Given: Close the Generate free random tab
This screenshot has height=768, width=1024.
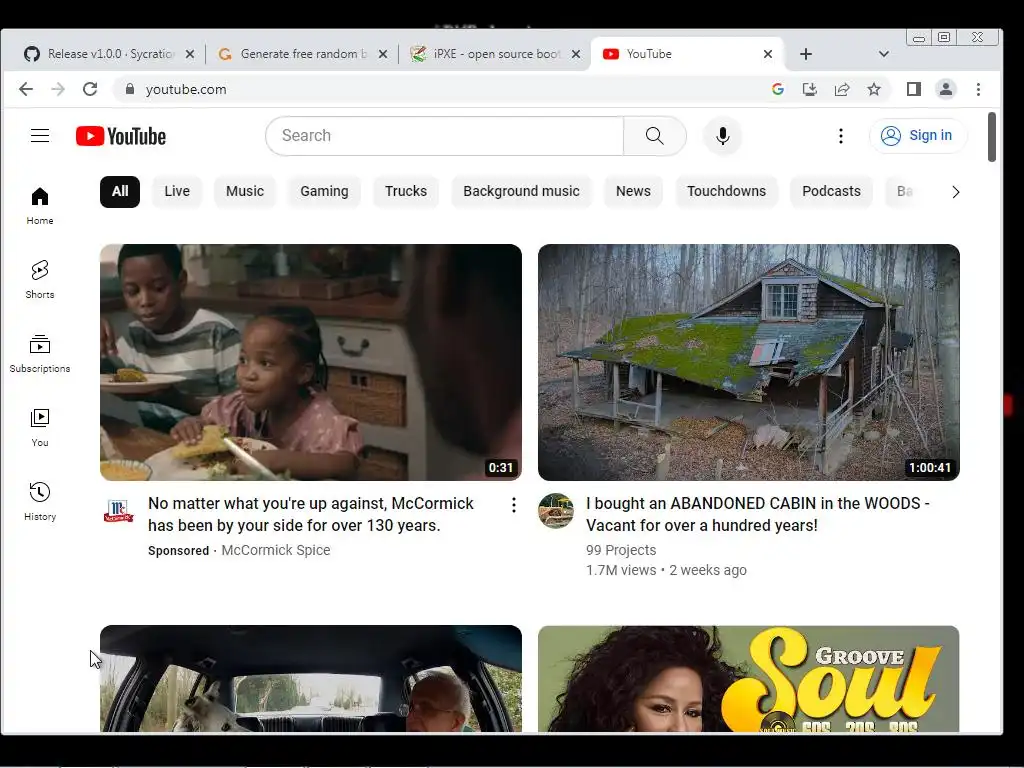Looking at the screenshot, I should coord(383,54).
